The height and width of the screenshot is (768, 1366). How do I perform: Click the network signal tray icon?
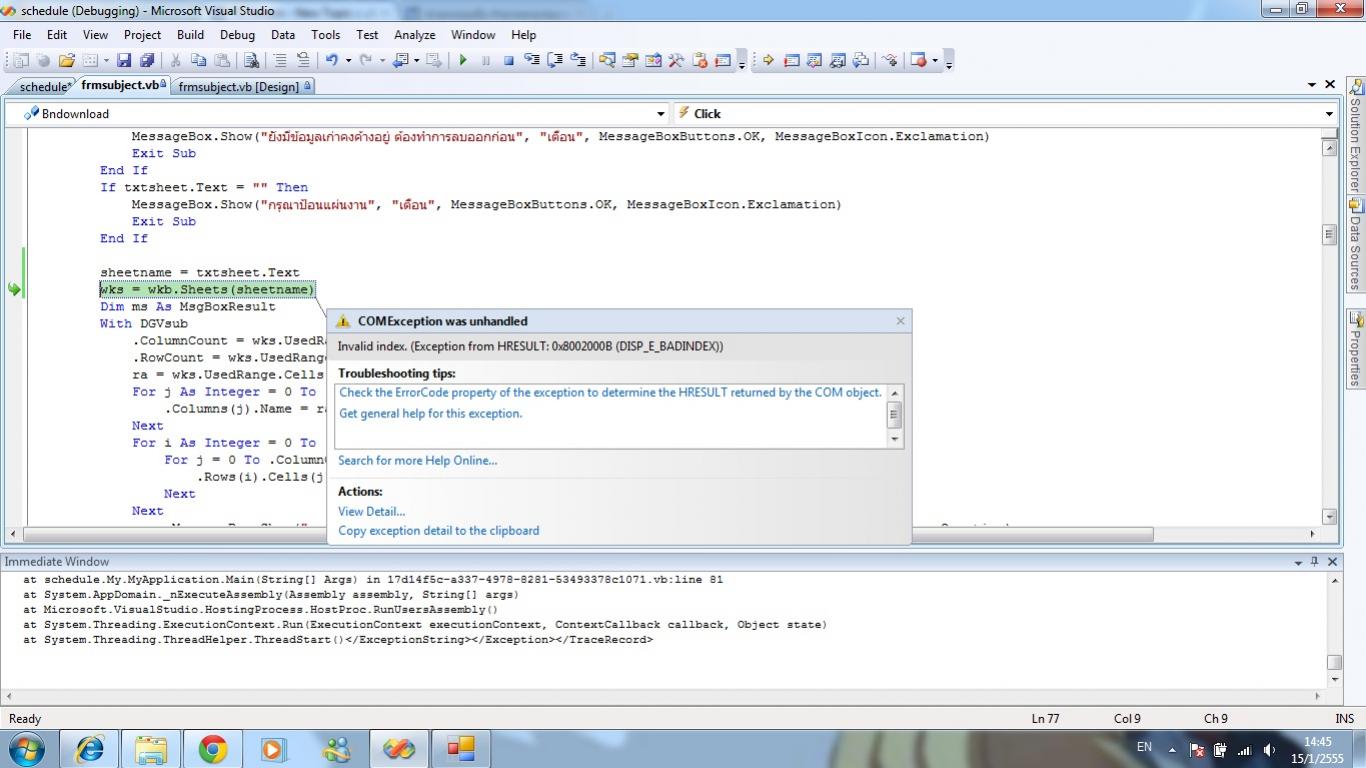tap(1244, 749)
